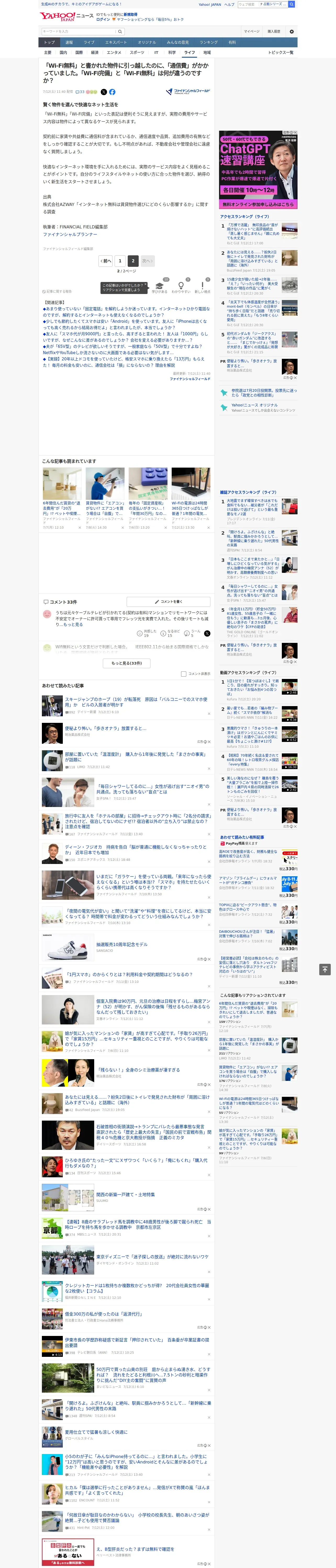336x1568 pixels.
Task: Open access ranking item 5 初代ガンダム
Action: click(253, 341)
